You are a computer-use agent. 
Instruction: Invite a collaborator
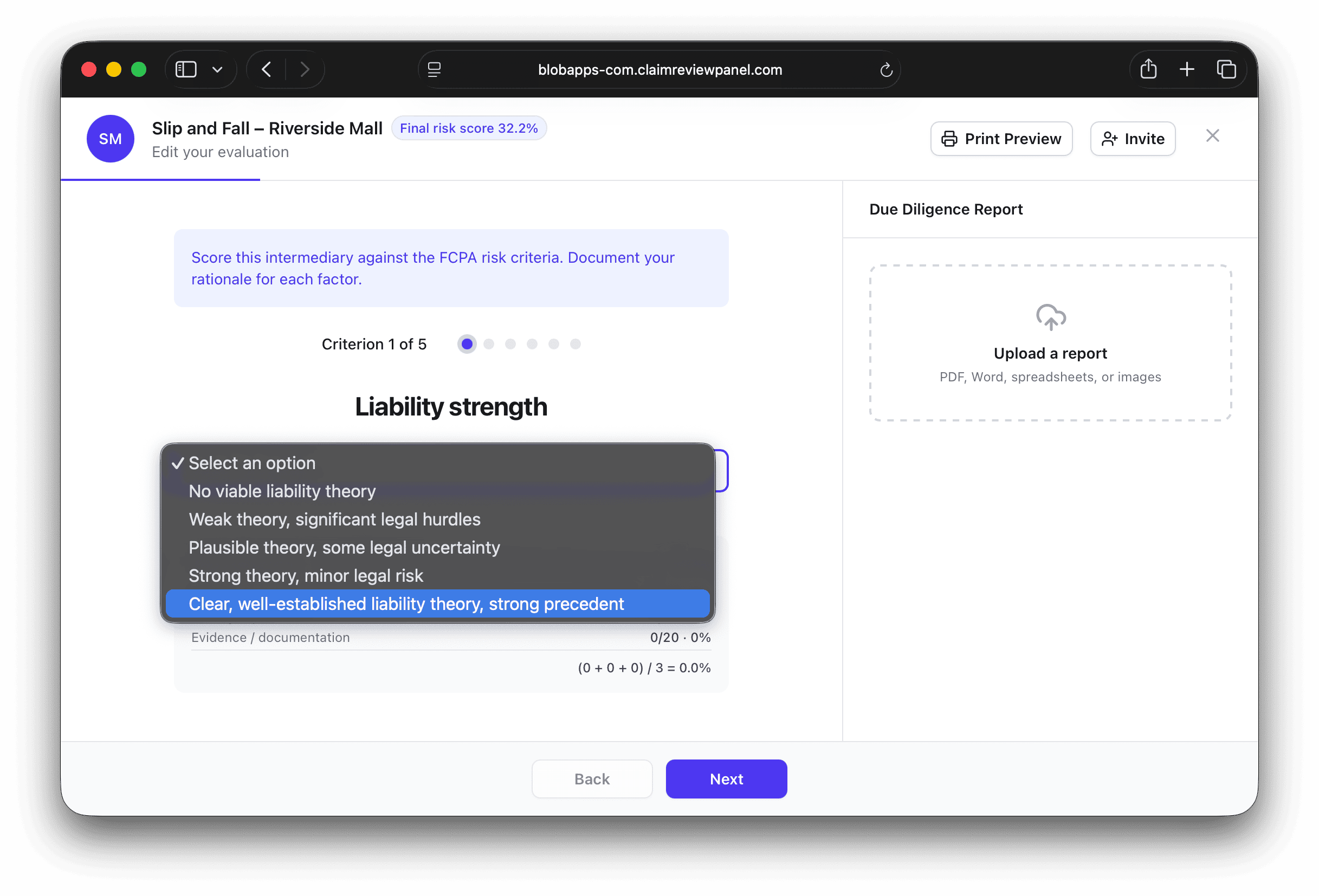click(1132, 139)
